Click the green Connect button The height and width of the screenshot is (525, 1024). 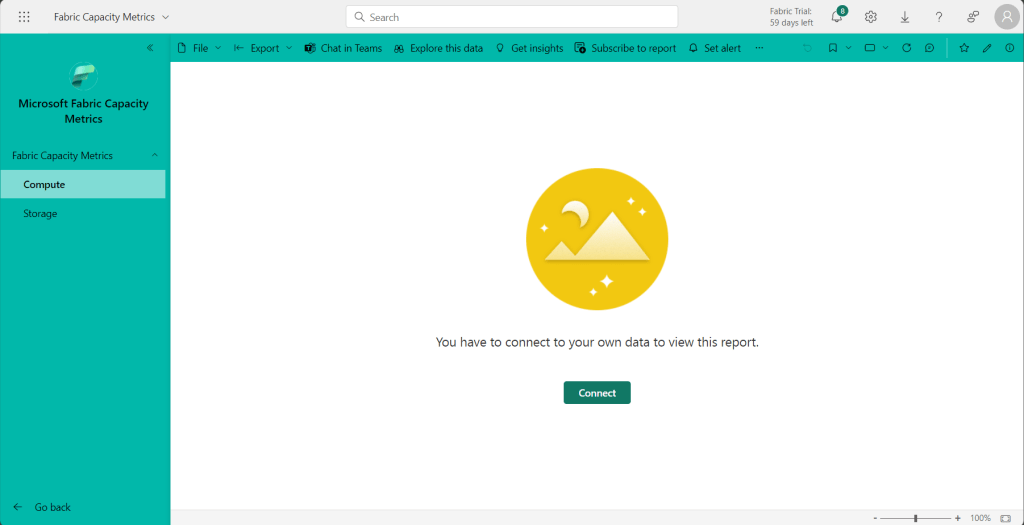coord(597,393)
